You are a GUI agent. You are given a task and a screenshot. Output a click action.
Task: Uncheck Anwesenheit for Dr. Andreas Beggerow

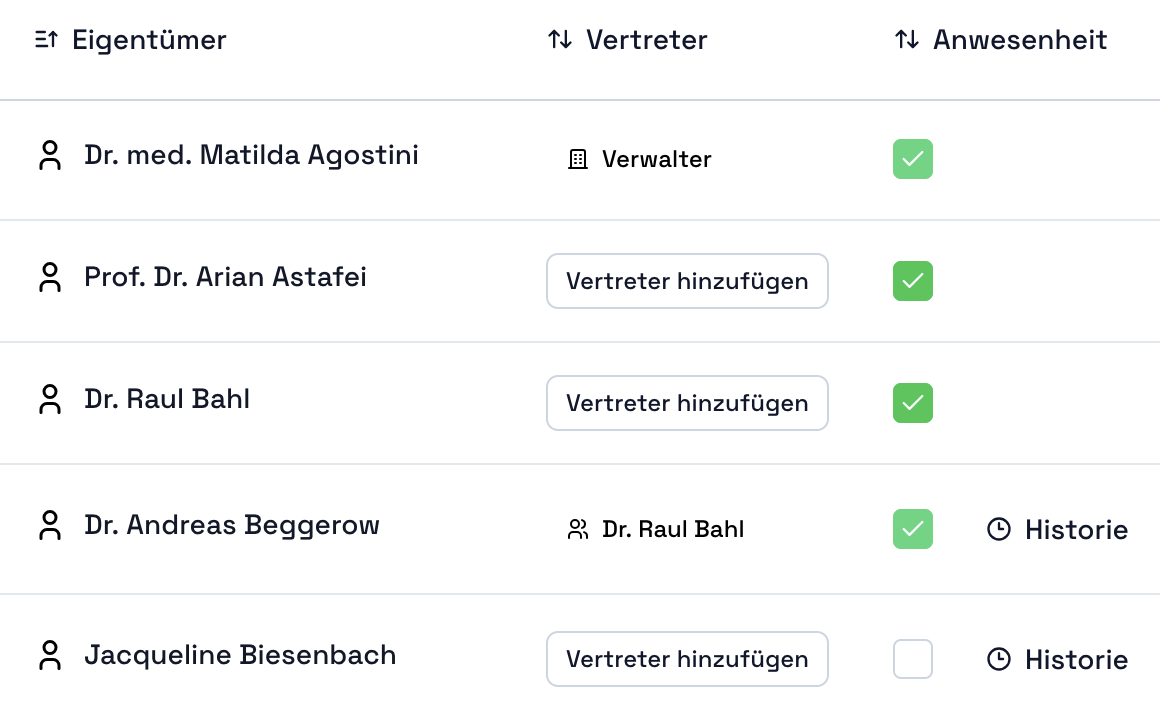point(912,529)
